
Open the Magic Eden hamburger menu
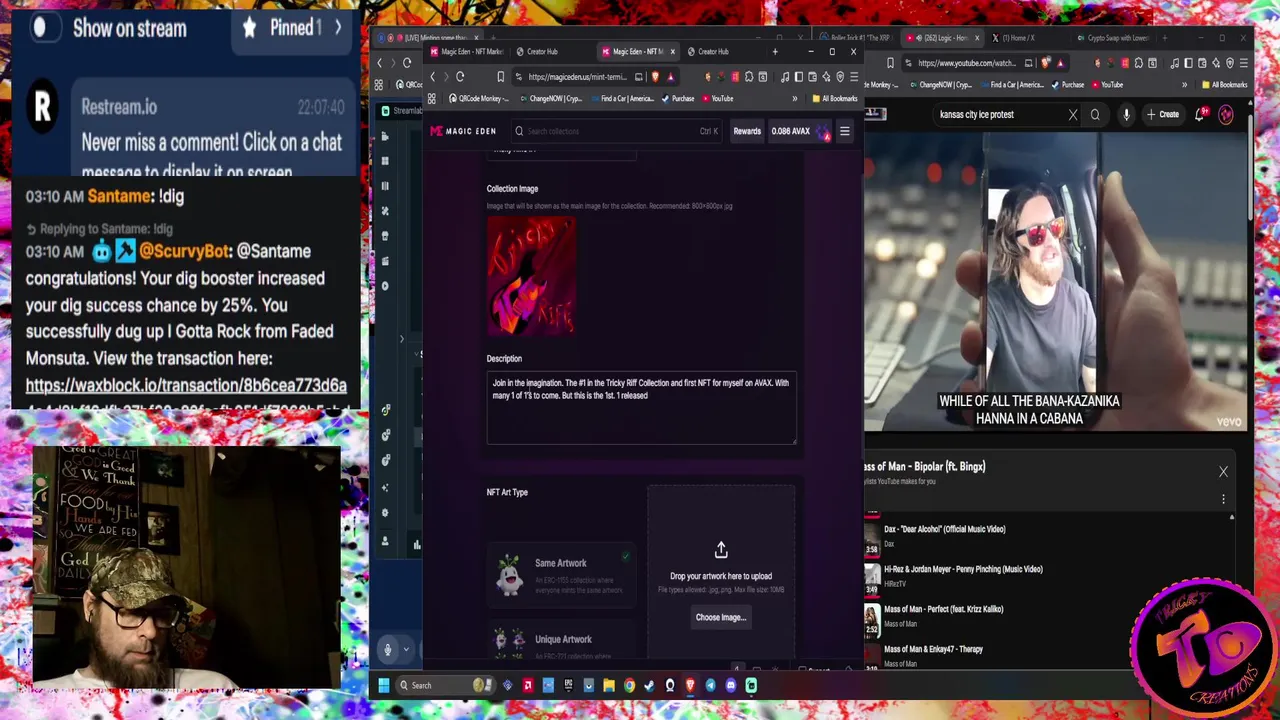[x=844, y=131]
